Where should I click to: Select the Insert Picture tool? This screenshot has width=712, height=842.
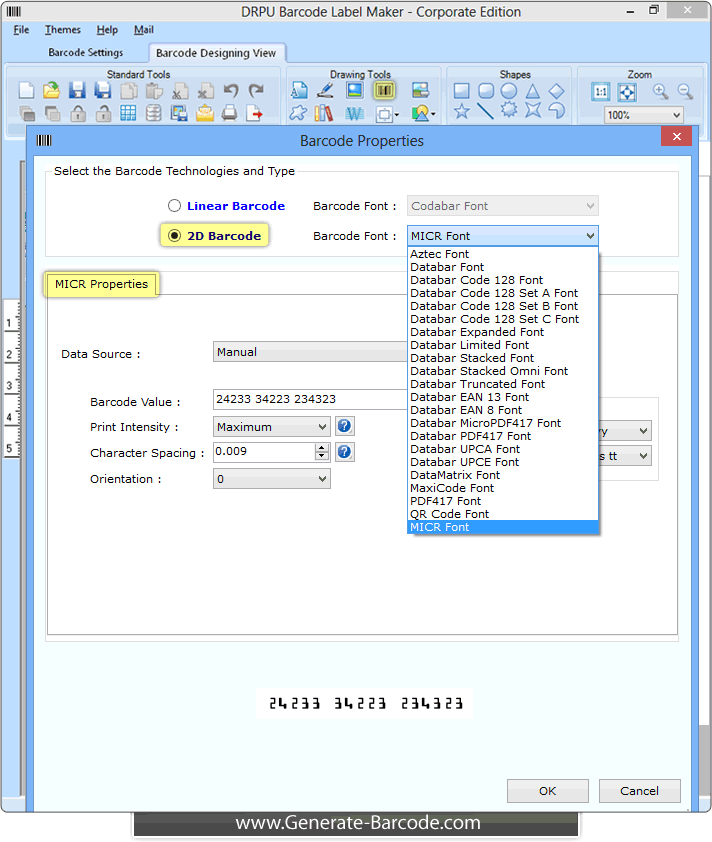click(354, 90)
